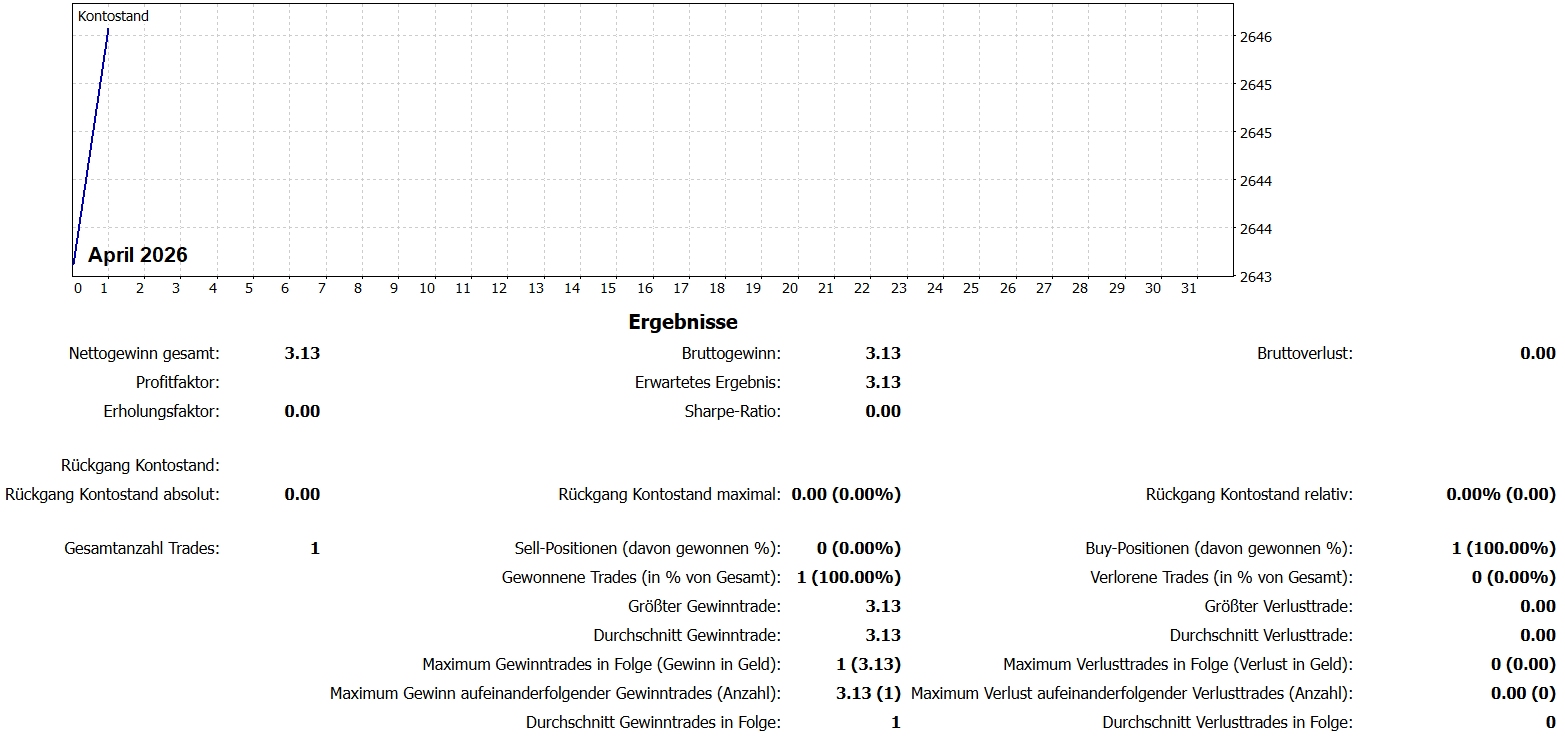This screenshot has height=736, width=1565.
Task: Click the Bruttoverlust label
Action: tap(1304, 353)
